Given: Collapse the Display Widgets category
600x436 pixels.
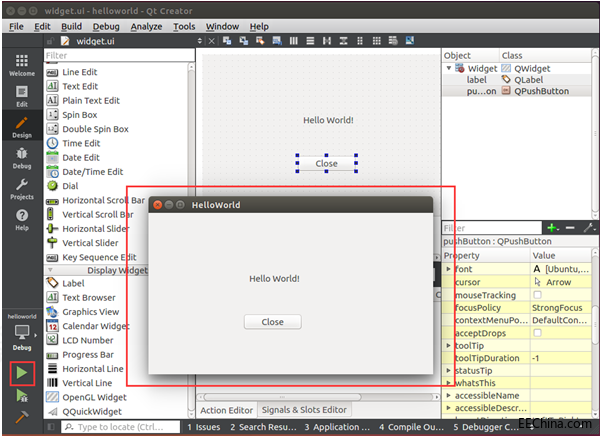Looking at the screenshot, I should coord(50,270).
